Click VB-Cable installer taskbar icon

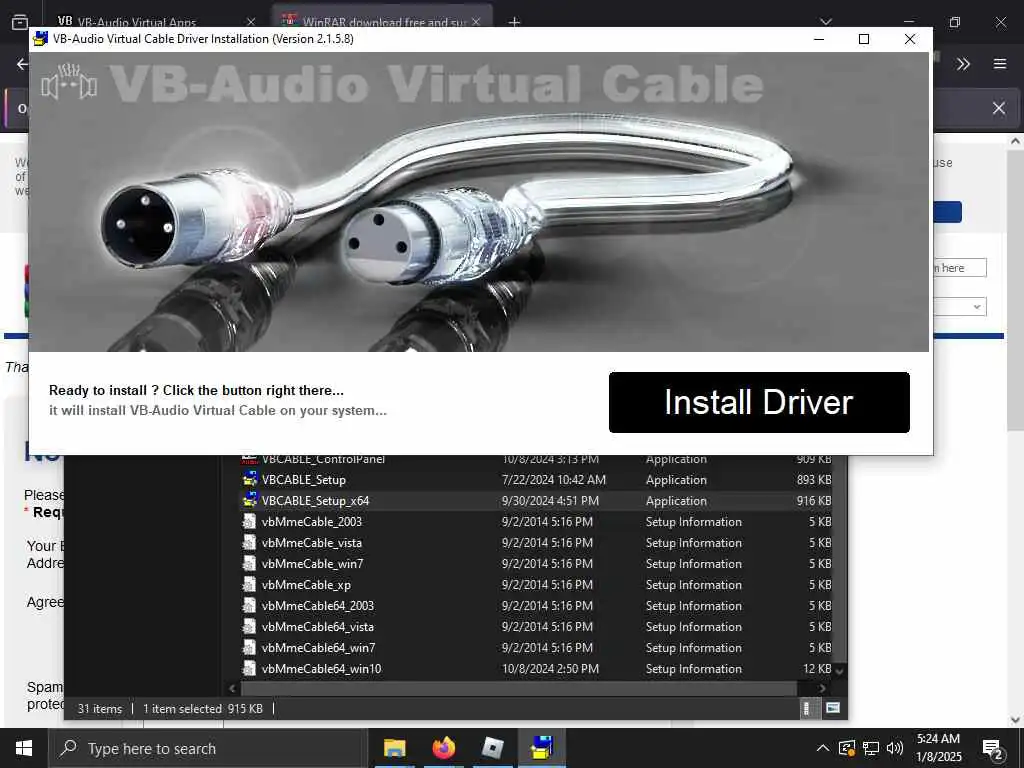pyautogui.click(x=542, y=748)
